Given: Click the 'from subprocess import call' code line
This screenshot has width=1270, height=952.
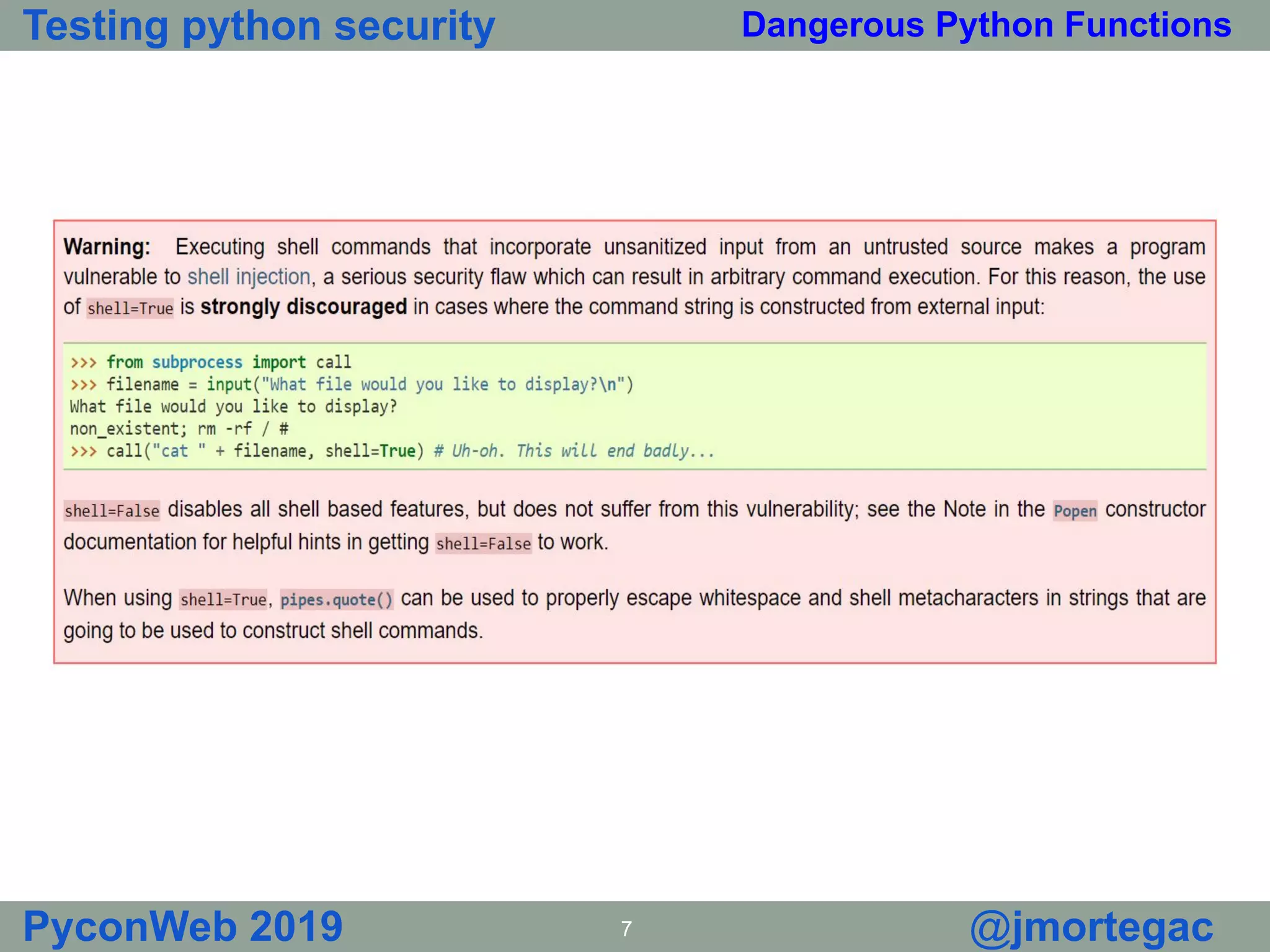Looking at the screenshot, I should coord(211,362).
